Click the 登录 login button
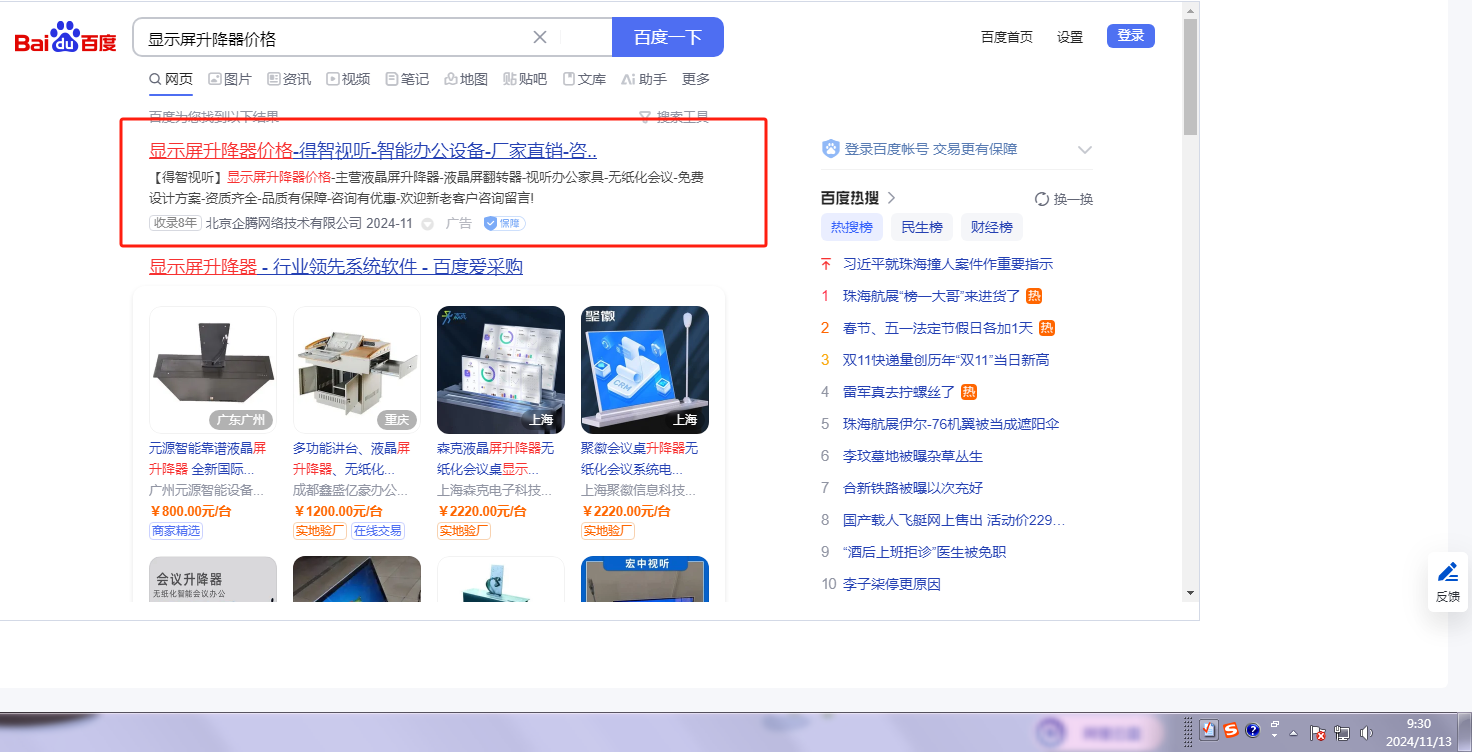 pos(1131,36)
